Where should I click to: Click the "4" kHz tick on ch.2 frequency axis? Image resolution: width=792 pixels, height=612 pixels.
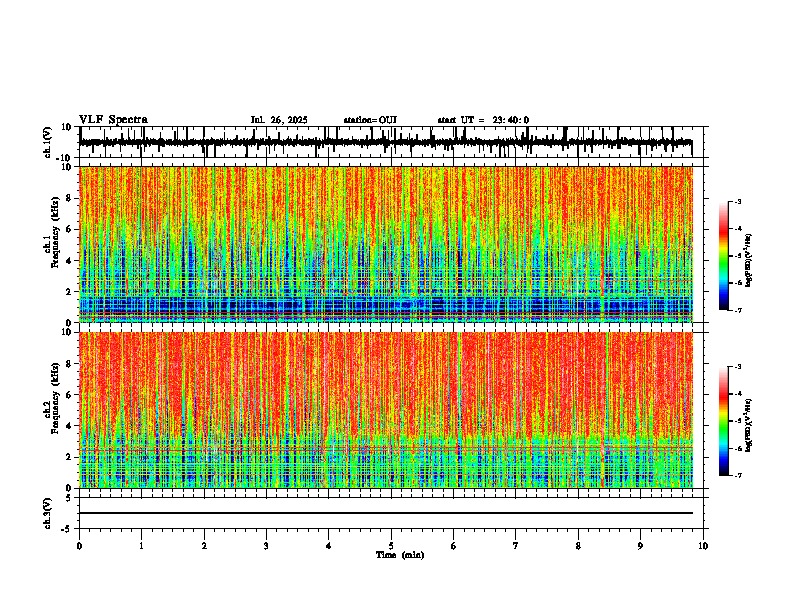(x=70, y=426)
